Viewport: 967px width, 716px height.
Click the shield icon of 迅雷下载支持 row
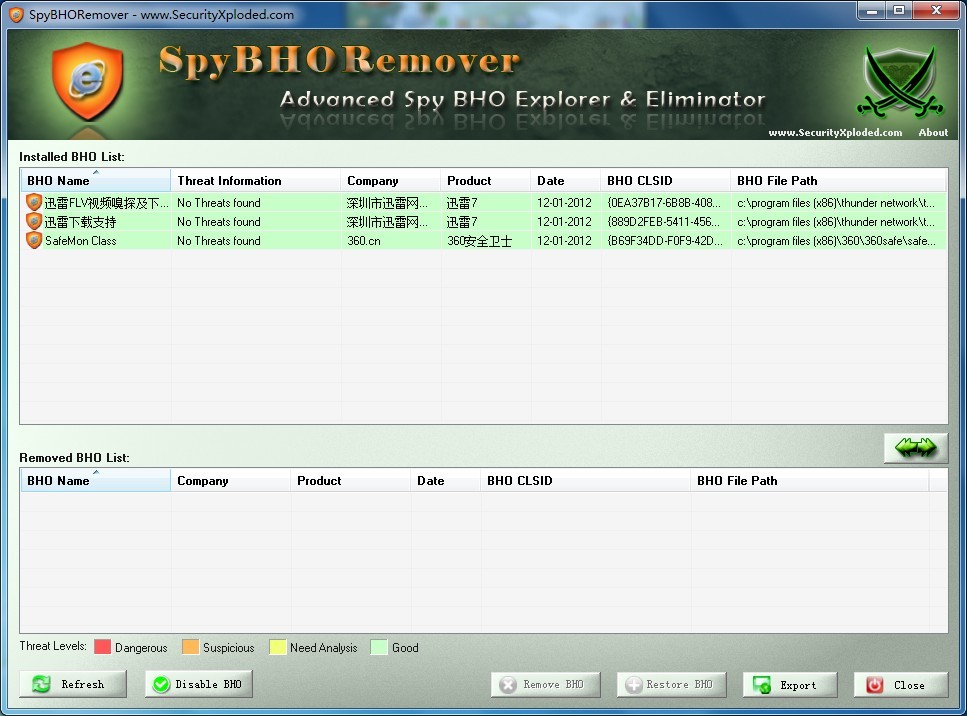tap(34, 222)
